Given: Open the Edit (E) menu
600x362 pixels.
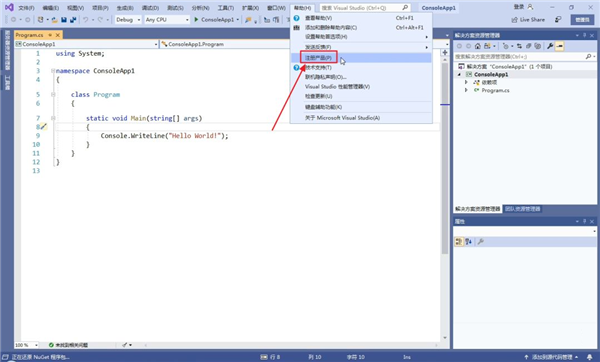Looking at the screenshot, I should pos(51,8).
